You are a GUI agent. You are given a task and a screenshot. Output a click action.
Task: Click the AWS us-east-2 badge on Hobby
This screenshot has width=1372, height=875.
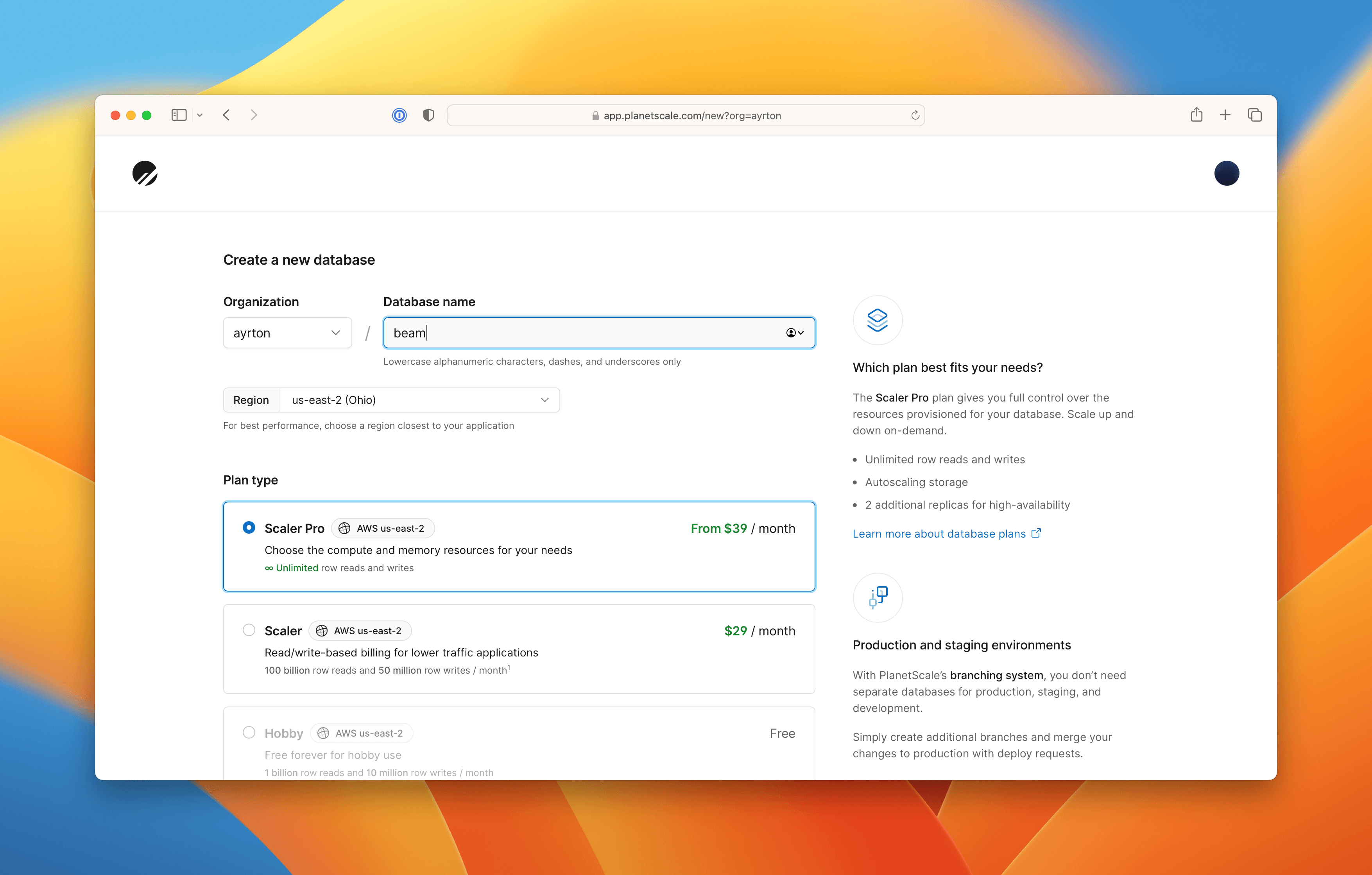(362, 733)
